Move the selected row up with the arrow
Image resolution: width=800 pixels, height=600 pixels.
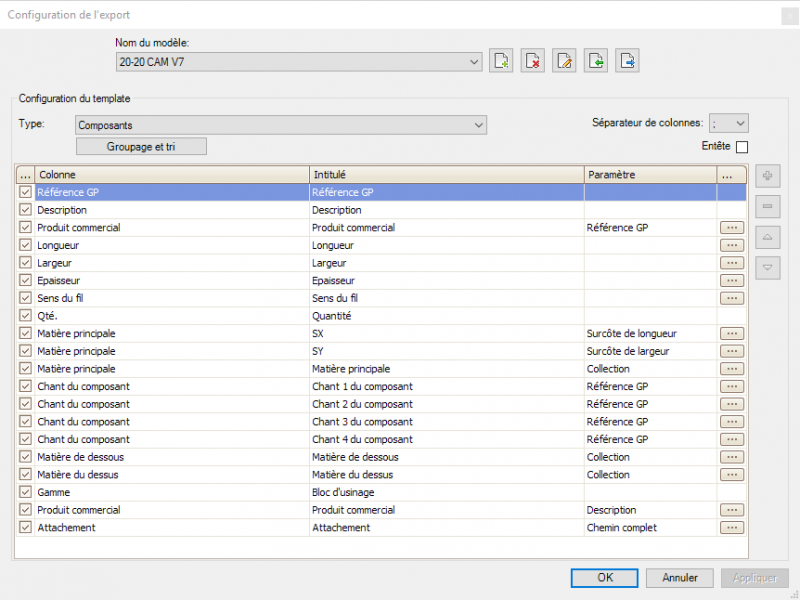coord(767,237)
